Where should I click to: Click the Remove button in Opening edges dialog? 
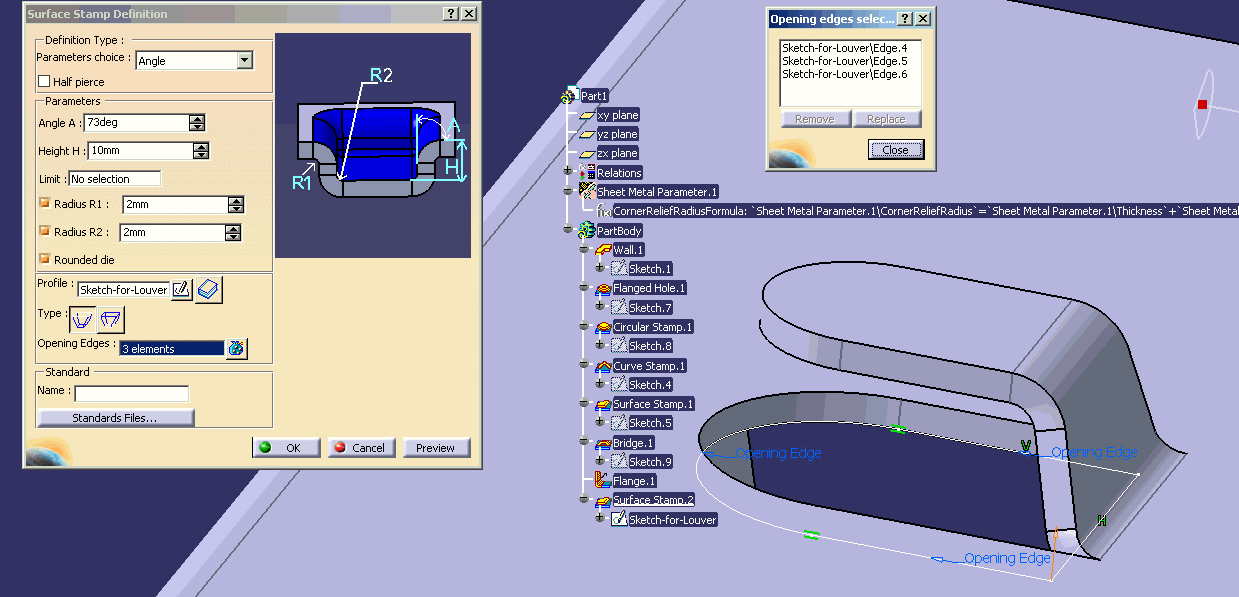(x=815, y=119)
